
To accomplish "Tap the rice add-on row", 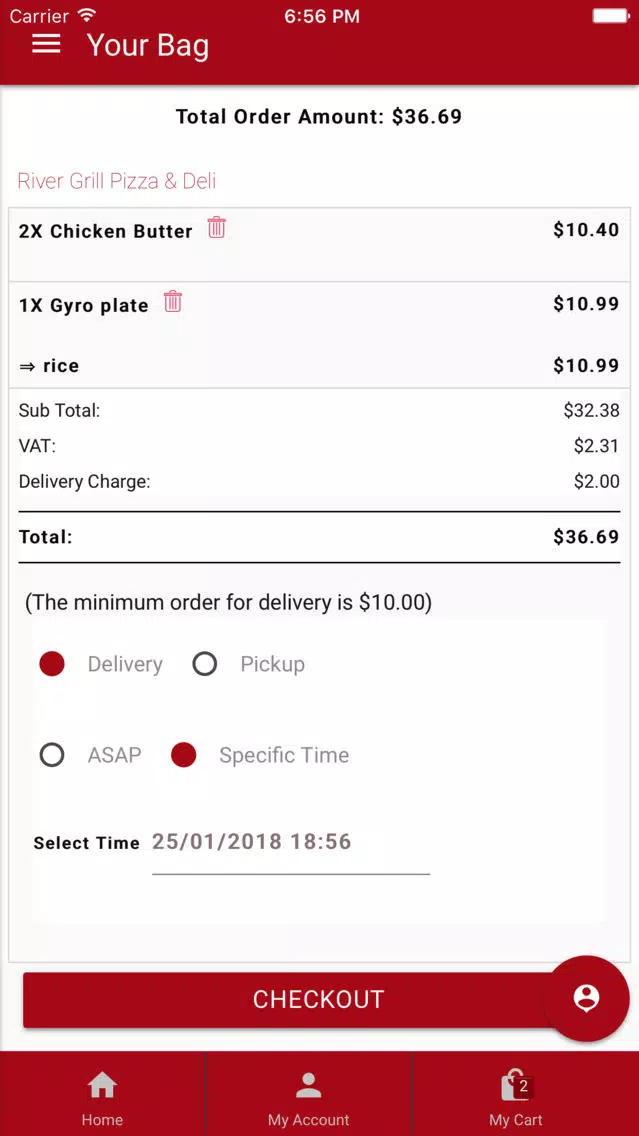I will (320, 366).
